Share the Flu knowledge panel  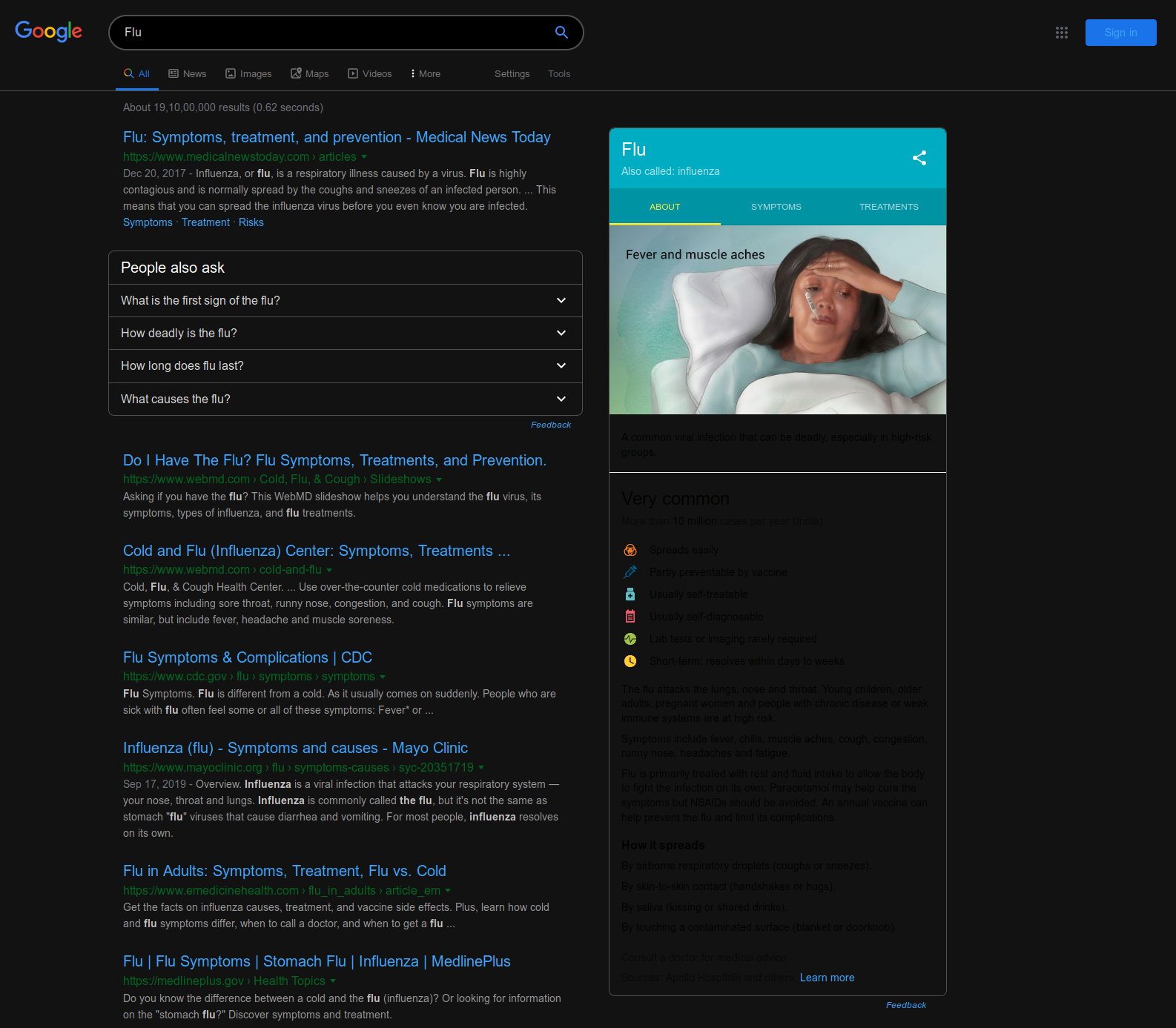[x=919, y=158]
